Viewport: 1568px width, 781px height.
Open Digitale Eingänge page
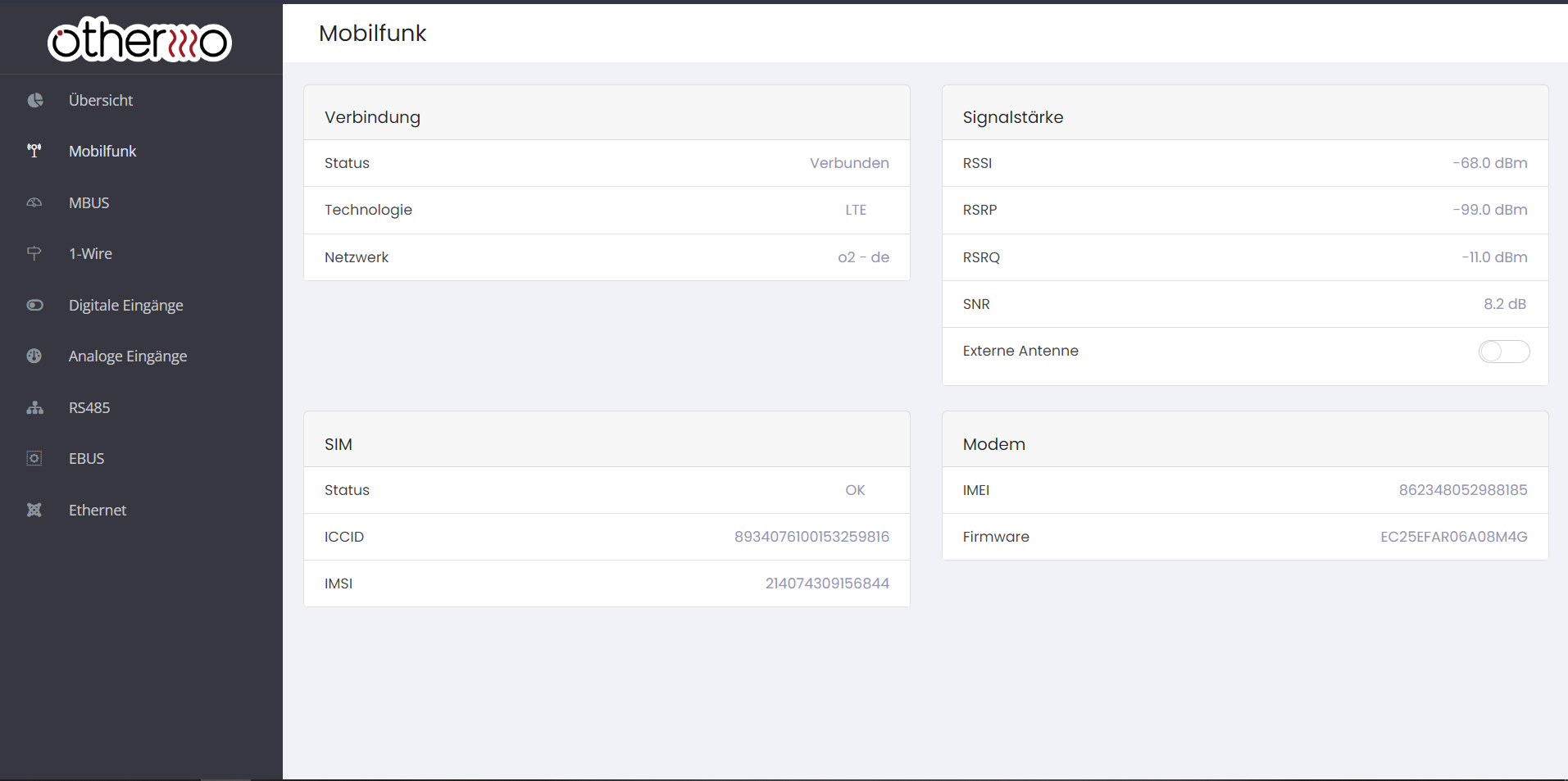[x=141, y=305]
